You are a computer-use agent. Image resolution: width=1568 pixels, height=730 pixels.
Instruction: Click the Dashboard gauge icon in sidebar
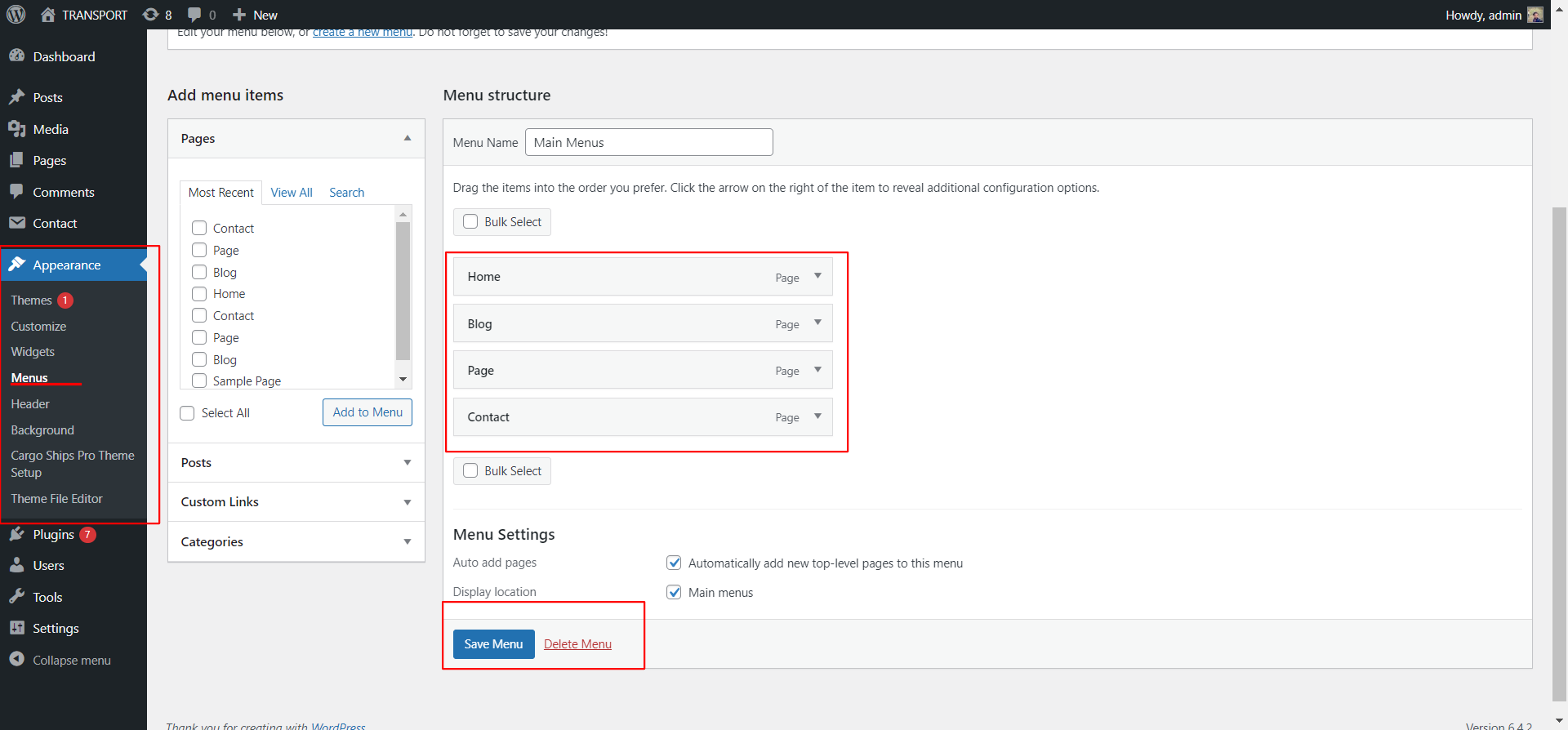tap(17, 56)
